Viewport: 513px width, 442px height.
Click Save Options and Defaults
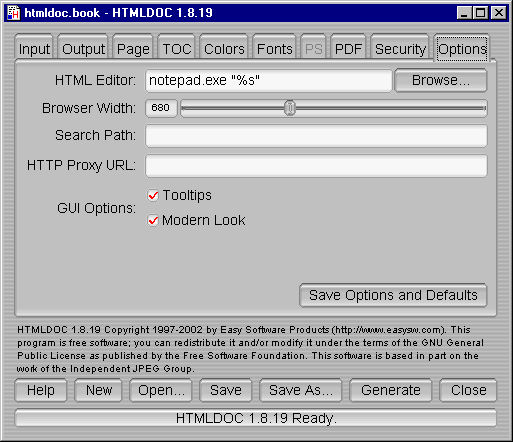click(393, 295)
